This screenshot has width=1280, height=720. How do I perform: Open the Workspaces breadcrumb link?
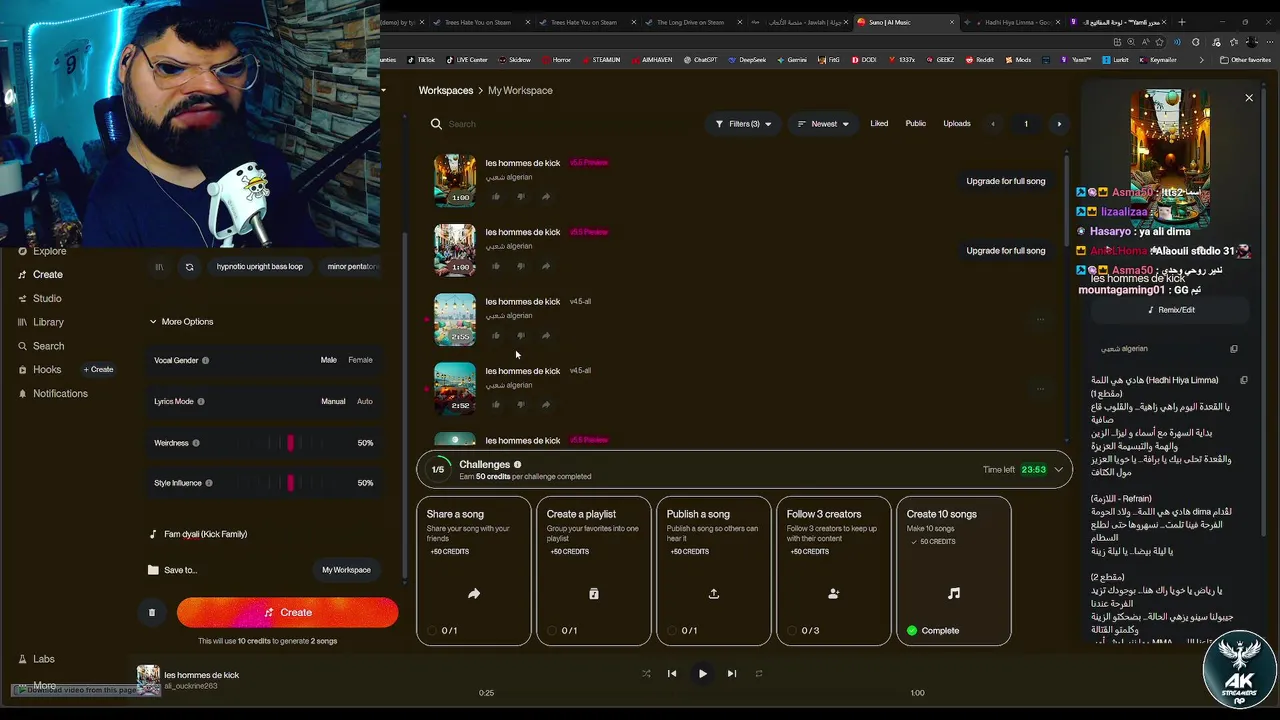pos(446,91)
